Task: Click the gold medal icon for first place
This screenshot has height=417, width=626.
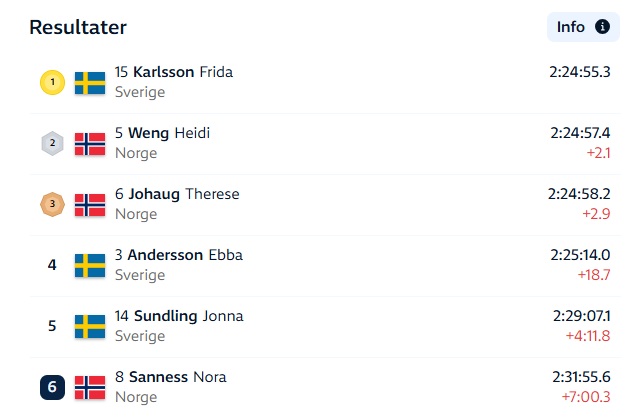Action: point(52,82)
